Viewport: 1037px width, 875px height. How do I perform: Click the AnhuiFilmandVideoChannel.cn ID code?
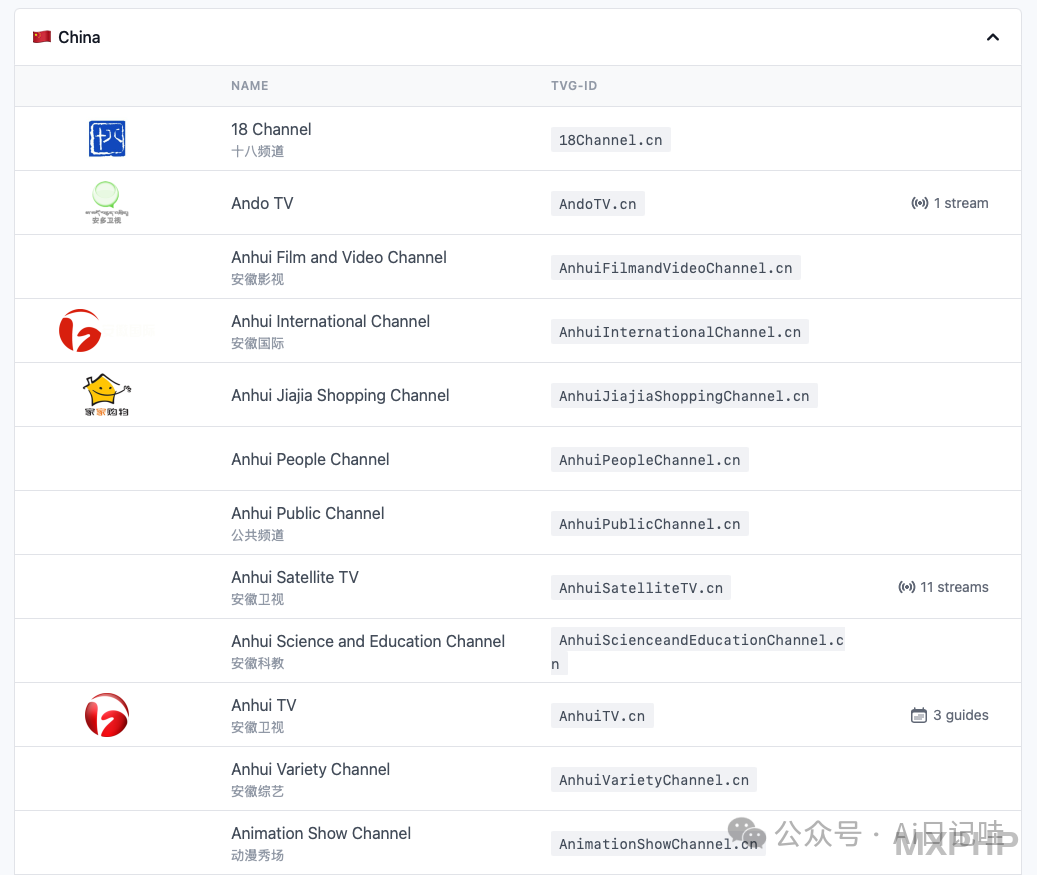point(675,268)
